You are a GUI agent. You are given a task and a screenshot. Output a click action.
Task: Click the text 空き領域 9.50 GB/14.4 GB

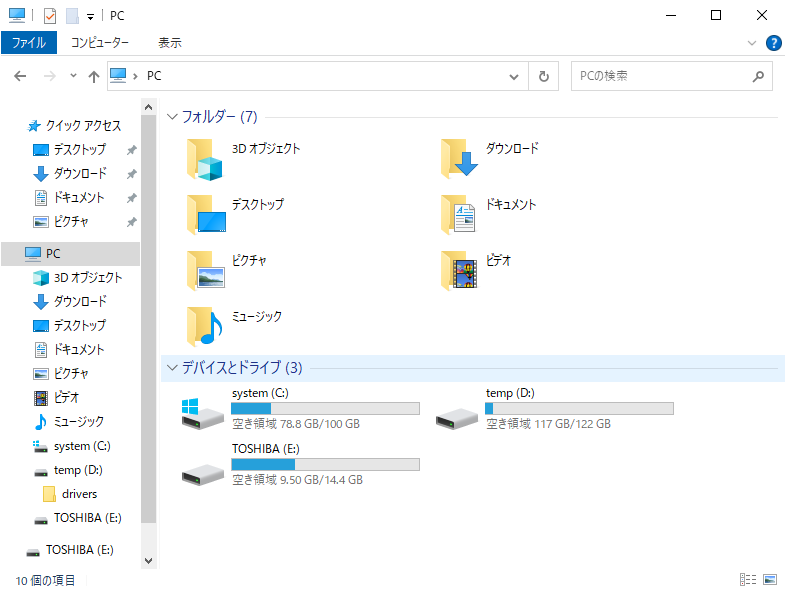point(297,480)
